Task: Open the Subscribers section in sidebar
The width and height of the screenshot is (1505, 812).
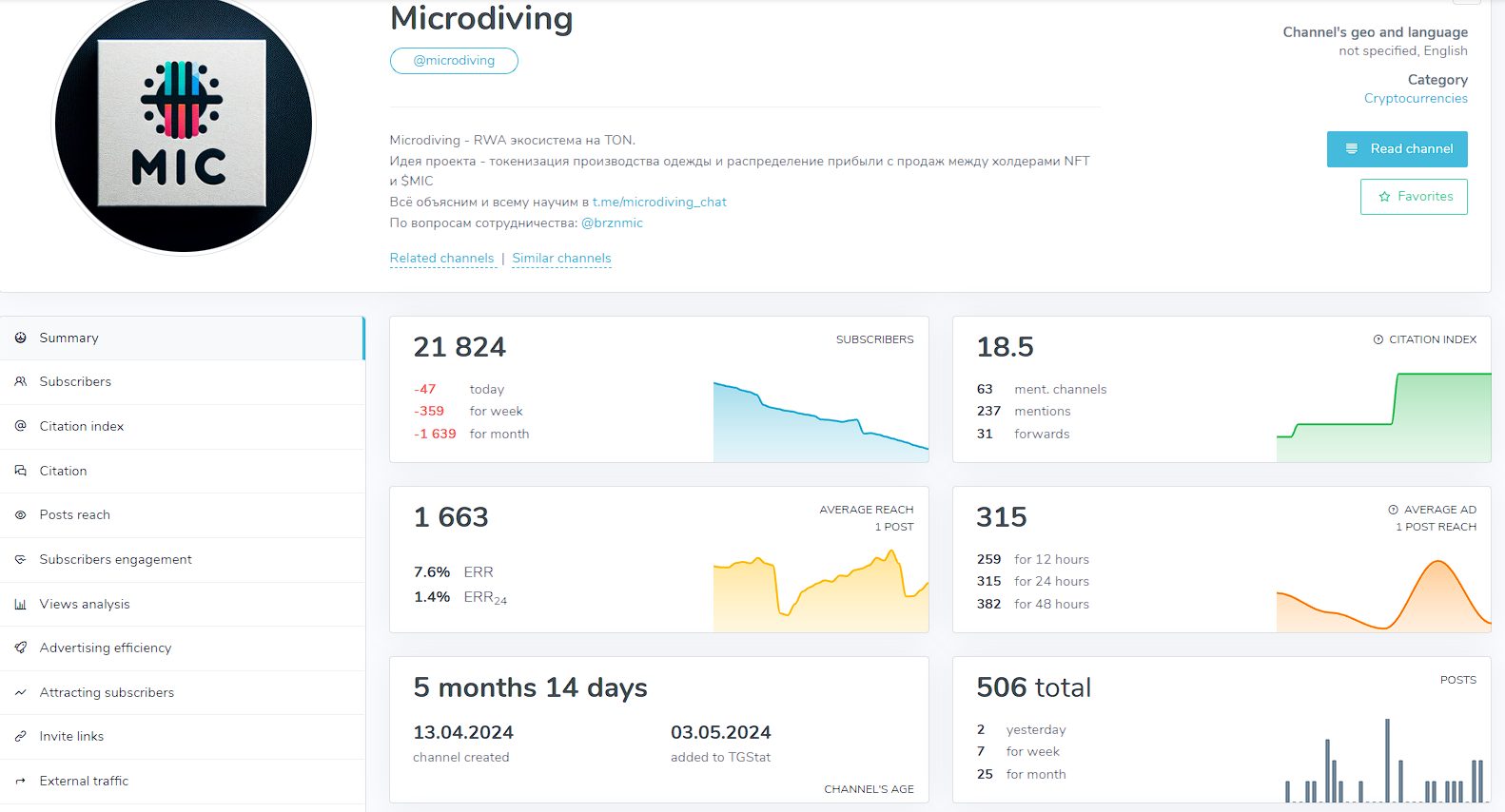Action: pyautogui.click(x=182, y=382)
